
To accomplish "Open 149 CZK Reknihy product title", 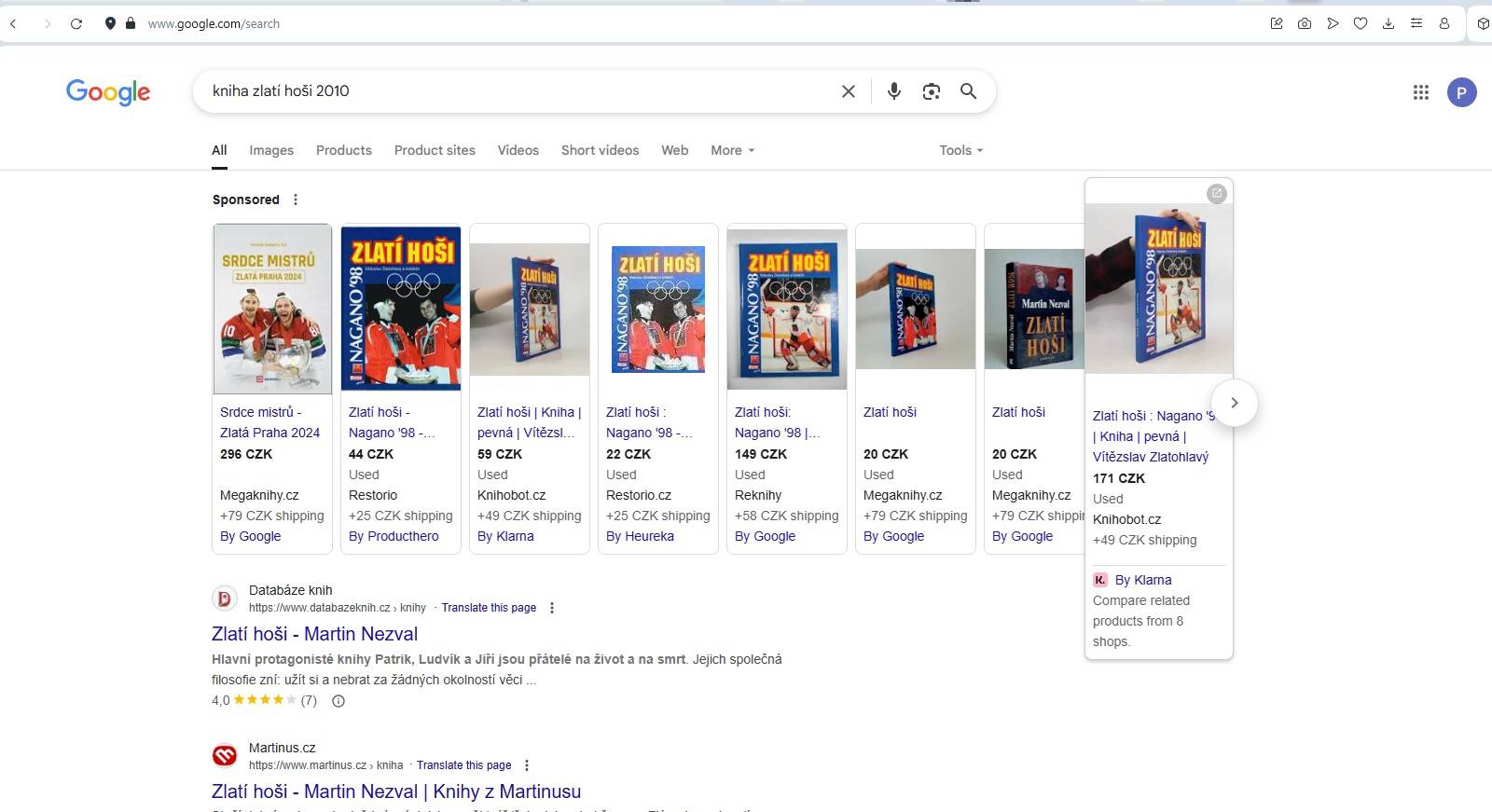I will click(x=778, y=422).
